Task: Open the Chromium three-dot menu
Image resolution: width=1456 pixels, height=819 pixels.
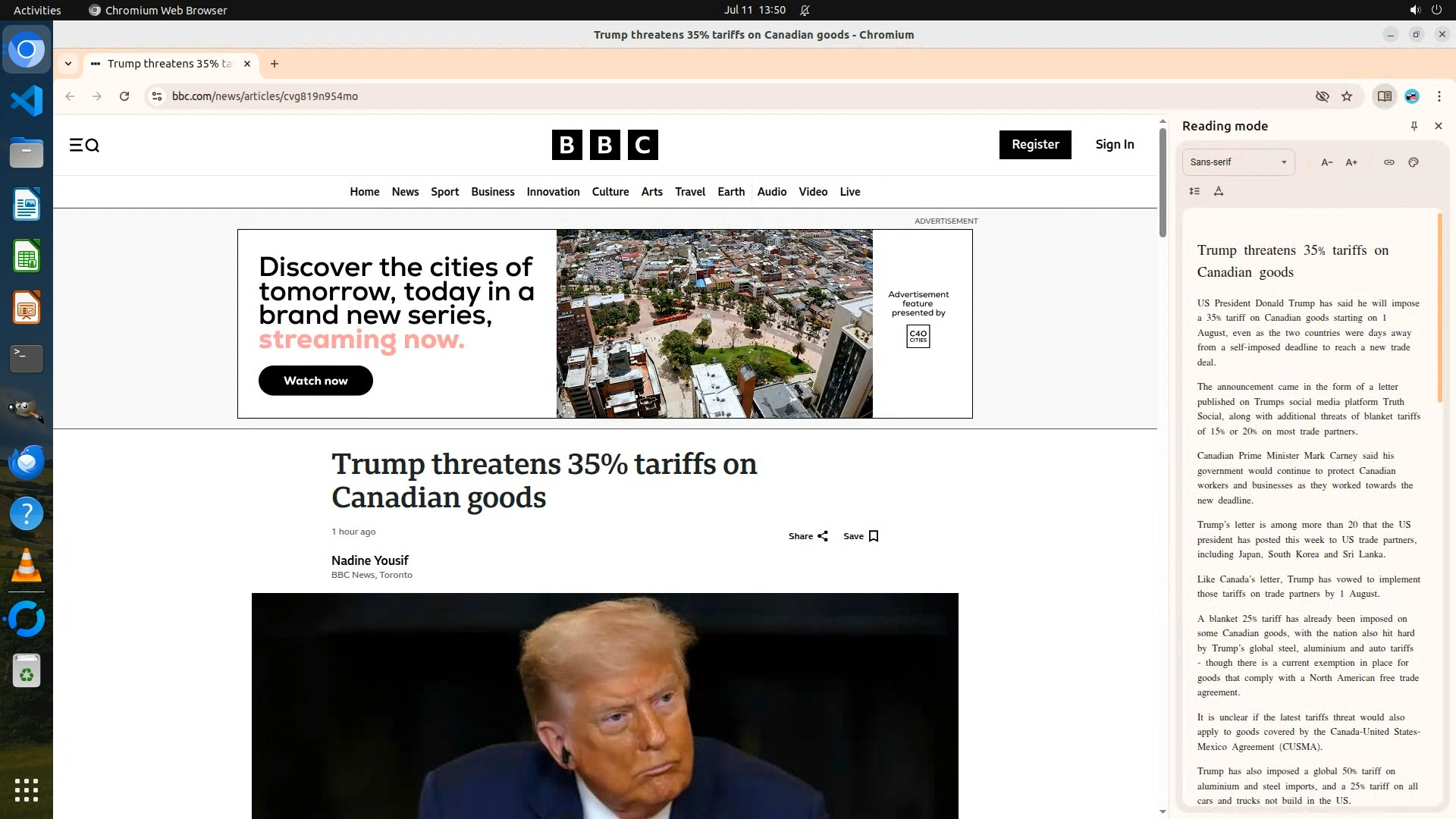Action: click(x=1439, y=96)
